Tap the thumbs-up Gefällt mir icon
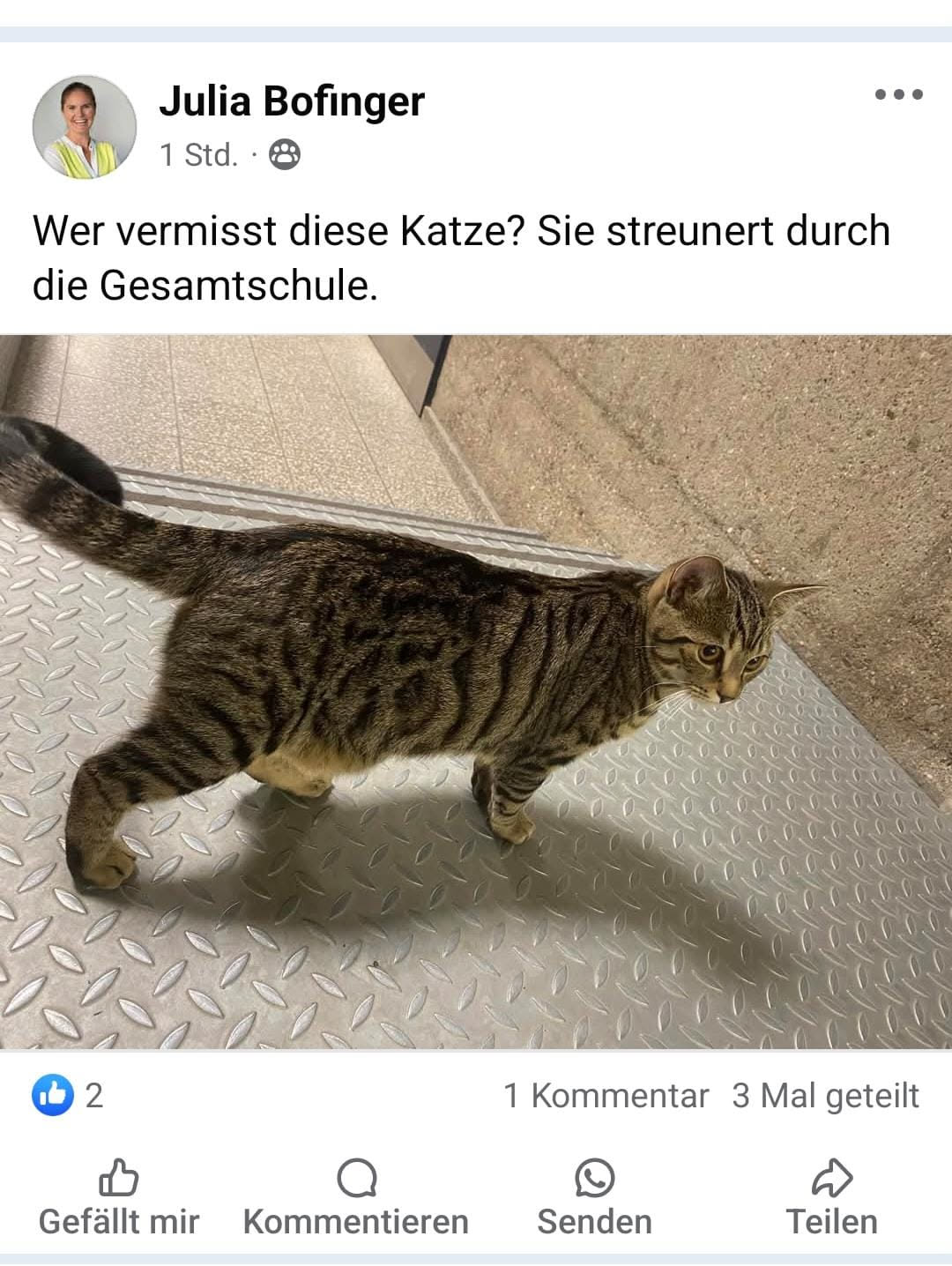Viewport: 952px width, 1266px height. click(118, 1177)
